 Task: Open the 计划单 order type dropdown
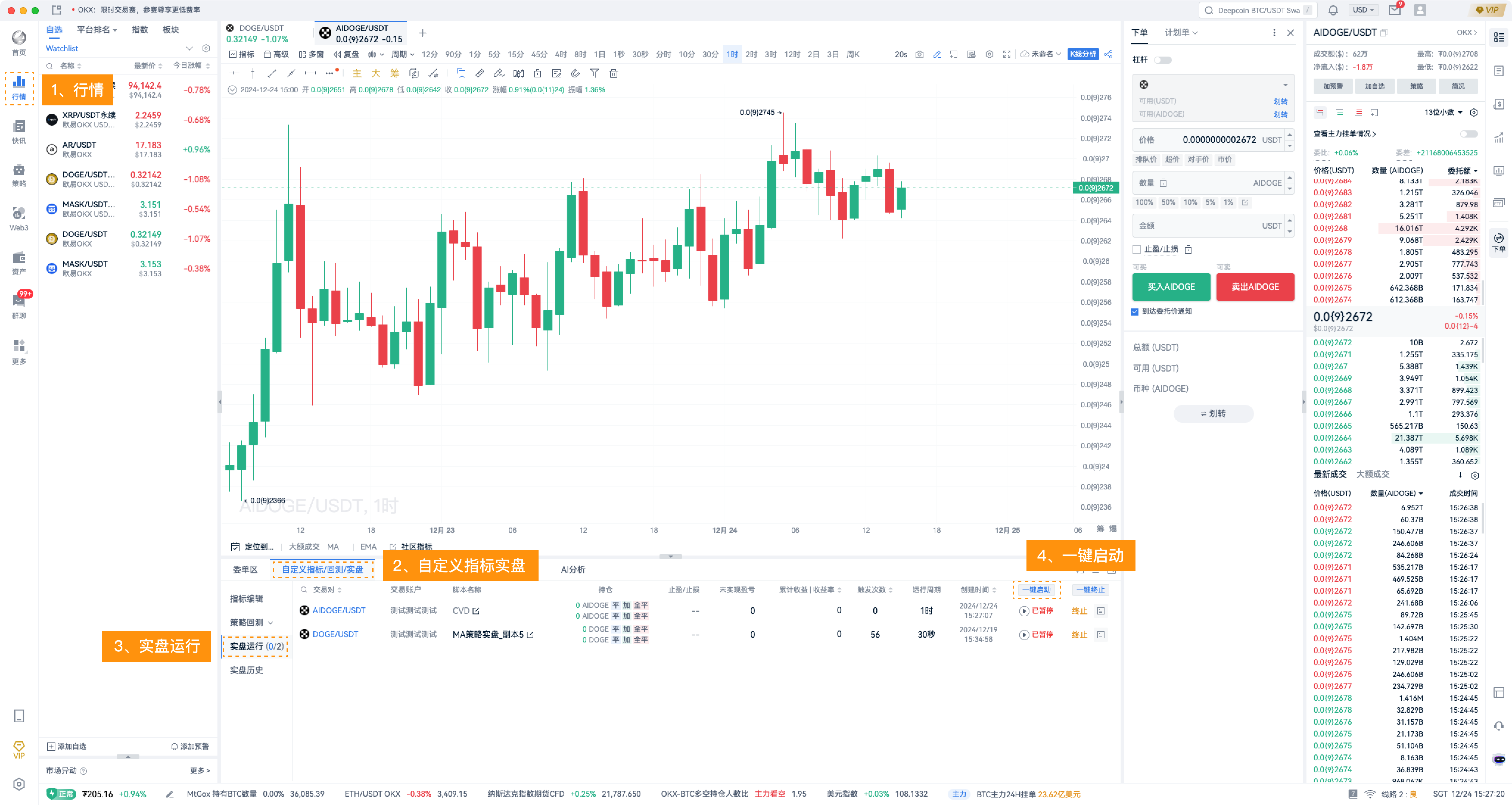click(1181, 33)
